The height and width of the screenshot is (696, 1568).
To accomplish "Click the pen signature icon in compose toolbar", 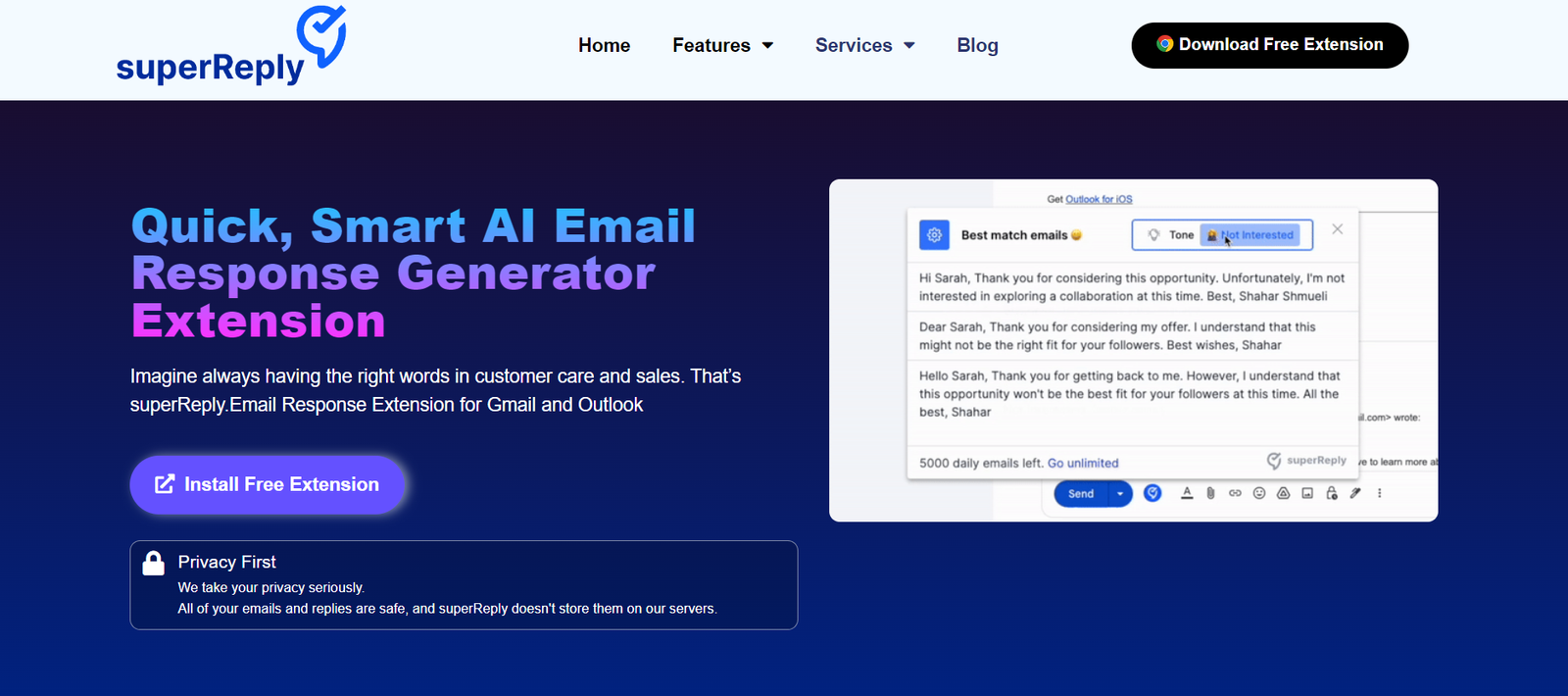I will tap(1355, 493).
